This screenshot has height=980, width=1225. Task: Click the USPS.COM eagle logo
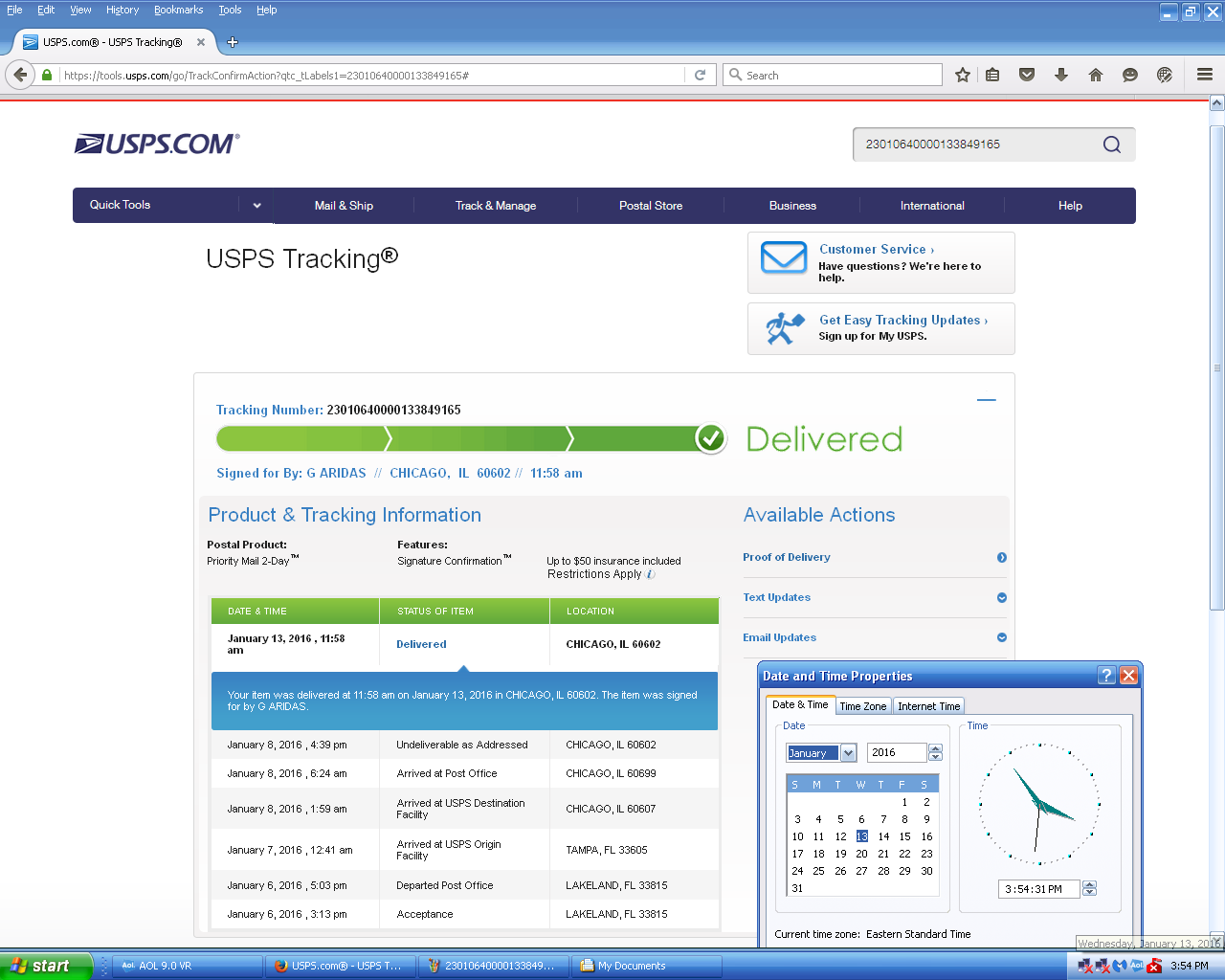[157, 144]
